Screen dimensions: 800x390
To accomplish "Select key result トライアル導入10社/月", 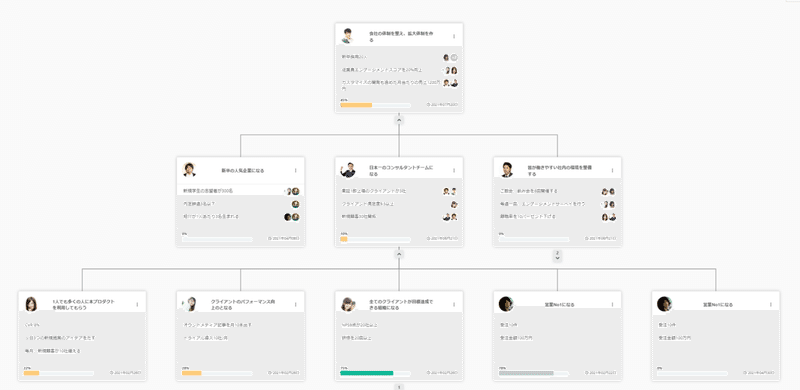I will [x=205, y=338].
